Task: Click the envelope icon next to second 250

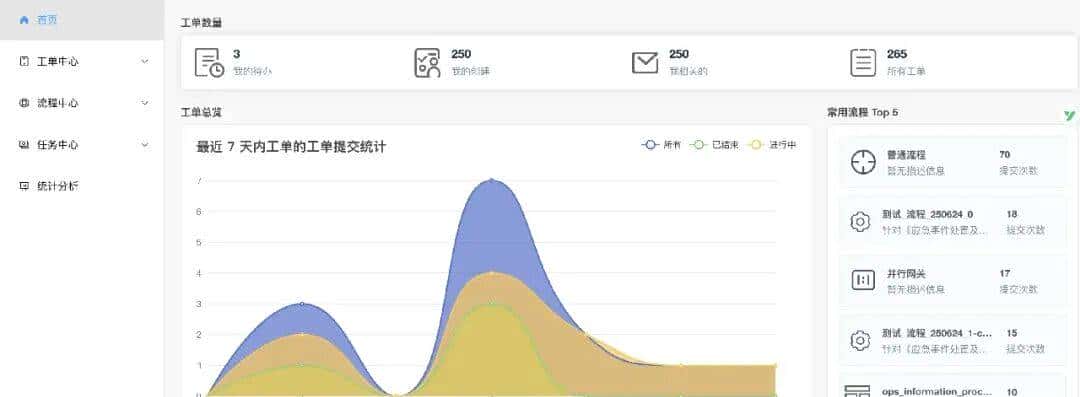Action: (645, 63)
